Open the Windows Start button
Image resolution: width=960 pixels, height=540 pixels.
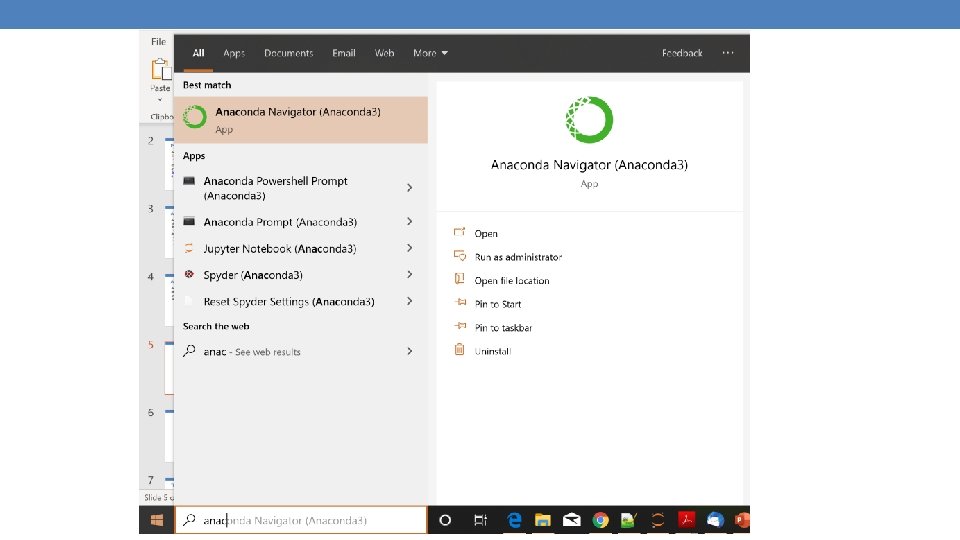[157, 520]
